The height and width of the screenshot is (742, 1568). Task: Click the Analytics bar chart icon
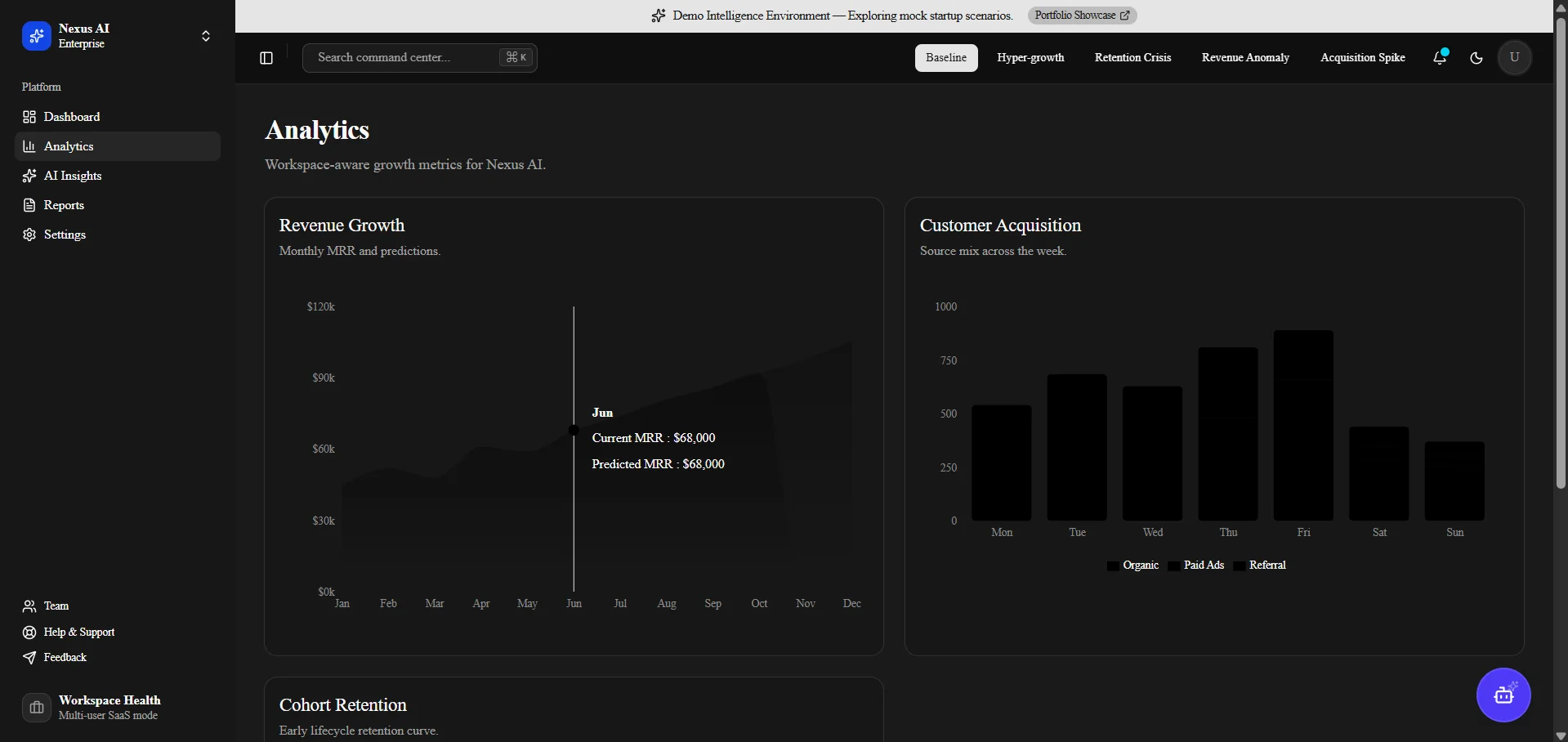tap(29, 146)
